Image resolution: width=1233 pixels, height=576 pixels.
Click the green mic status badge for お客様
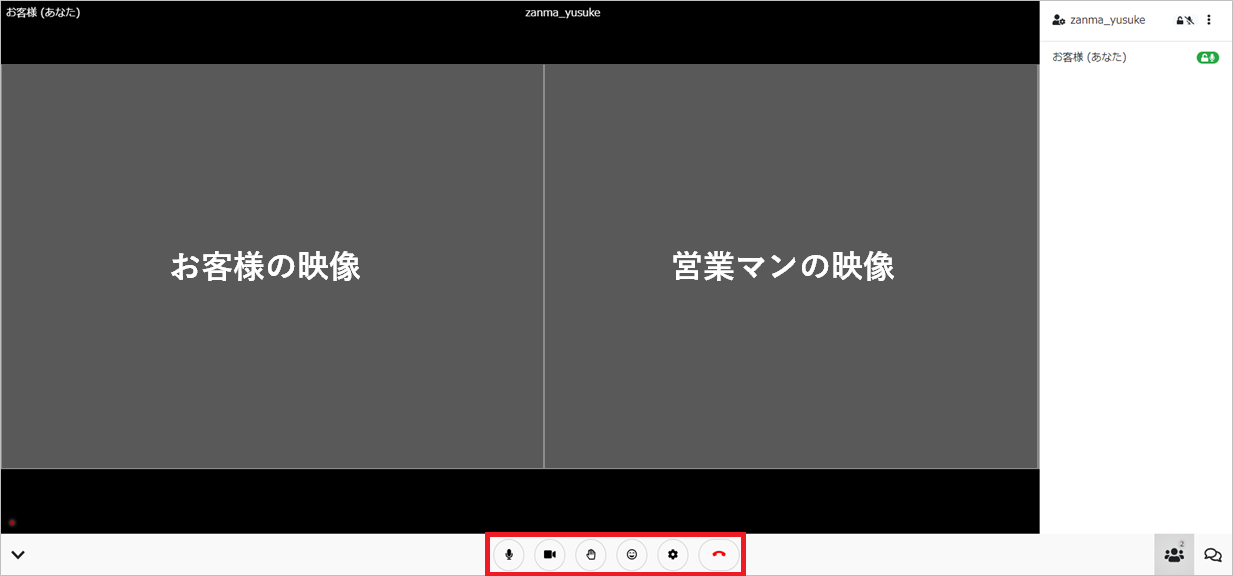tap(1208, 58)
